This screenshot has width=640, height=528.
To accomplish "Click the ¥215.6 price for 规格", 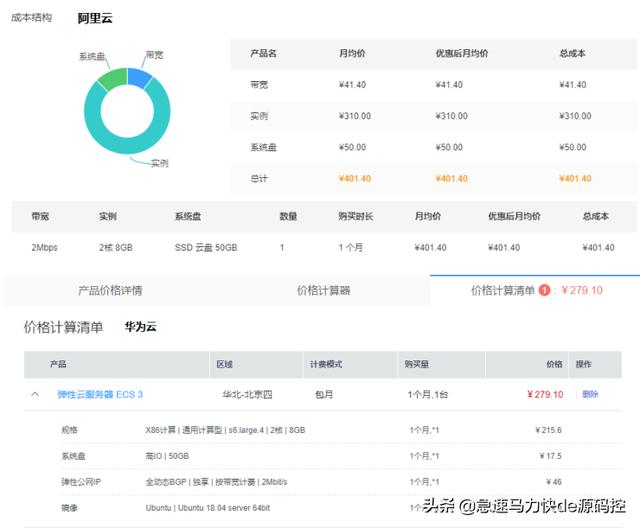I will click(x=548, y=430).
